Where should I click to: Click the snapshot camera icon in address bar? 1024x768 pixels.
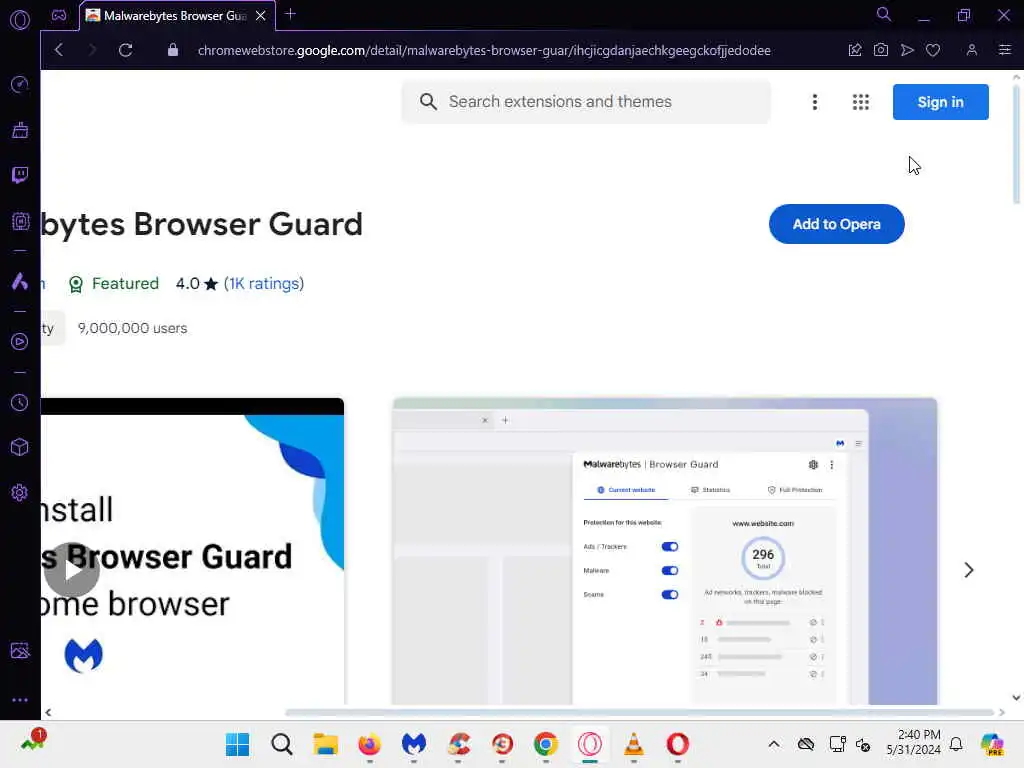(880, 50)
